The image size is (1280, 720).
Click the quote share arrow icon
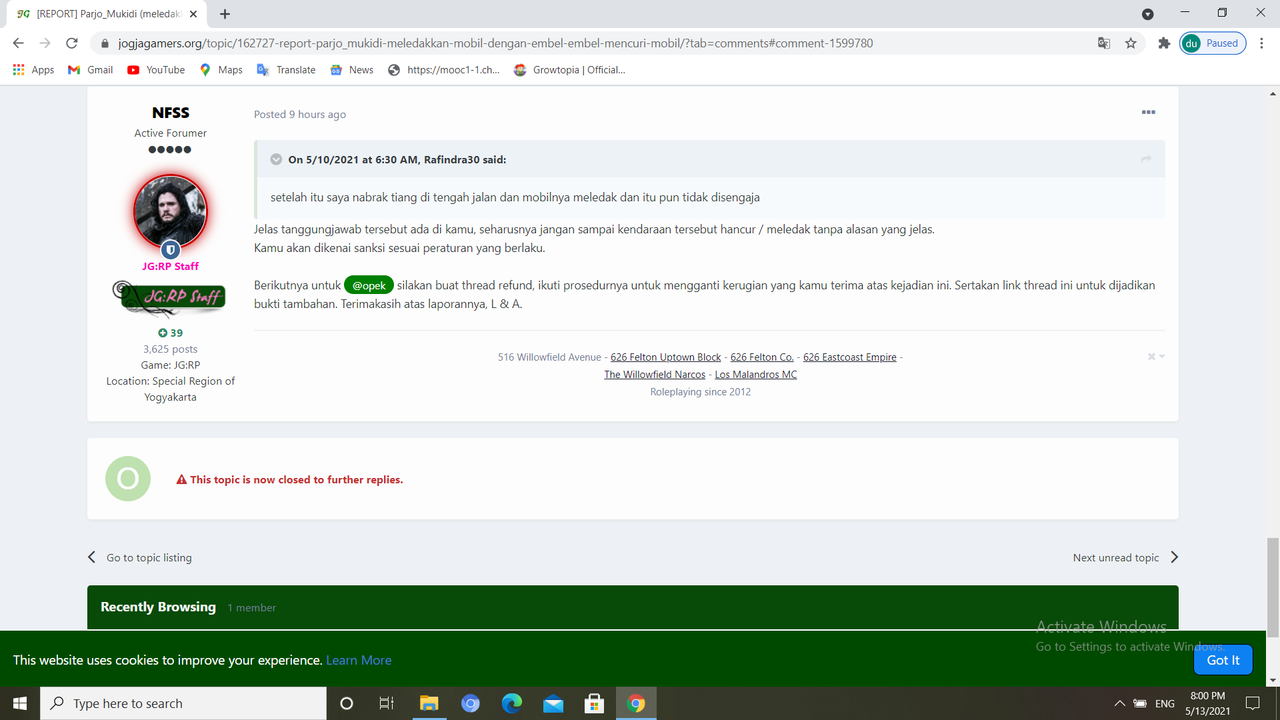point(1146,159)
